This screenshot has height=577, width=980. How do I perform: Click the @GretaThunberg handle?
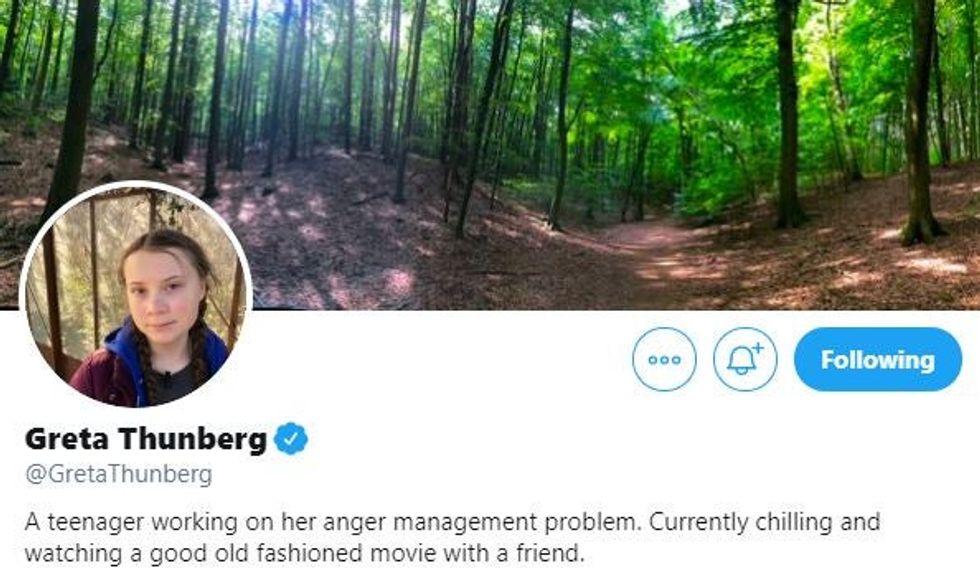[x=118, y=474]
